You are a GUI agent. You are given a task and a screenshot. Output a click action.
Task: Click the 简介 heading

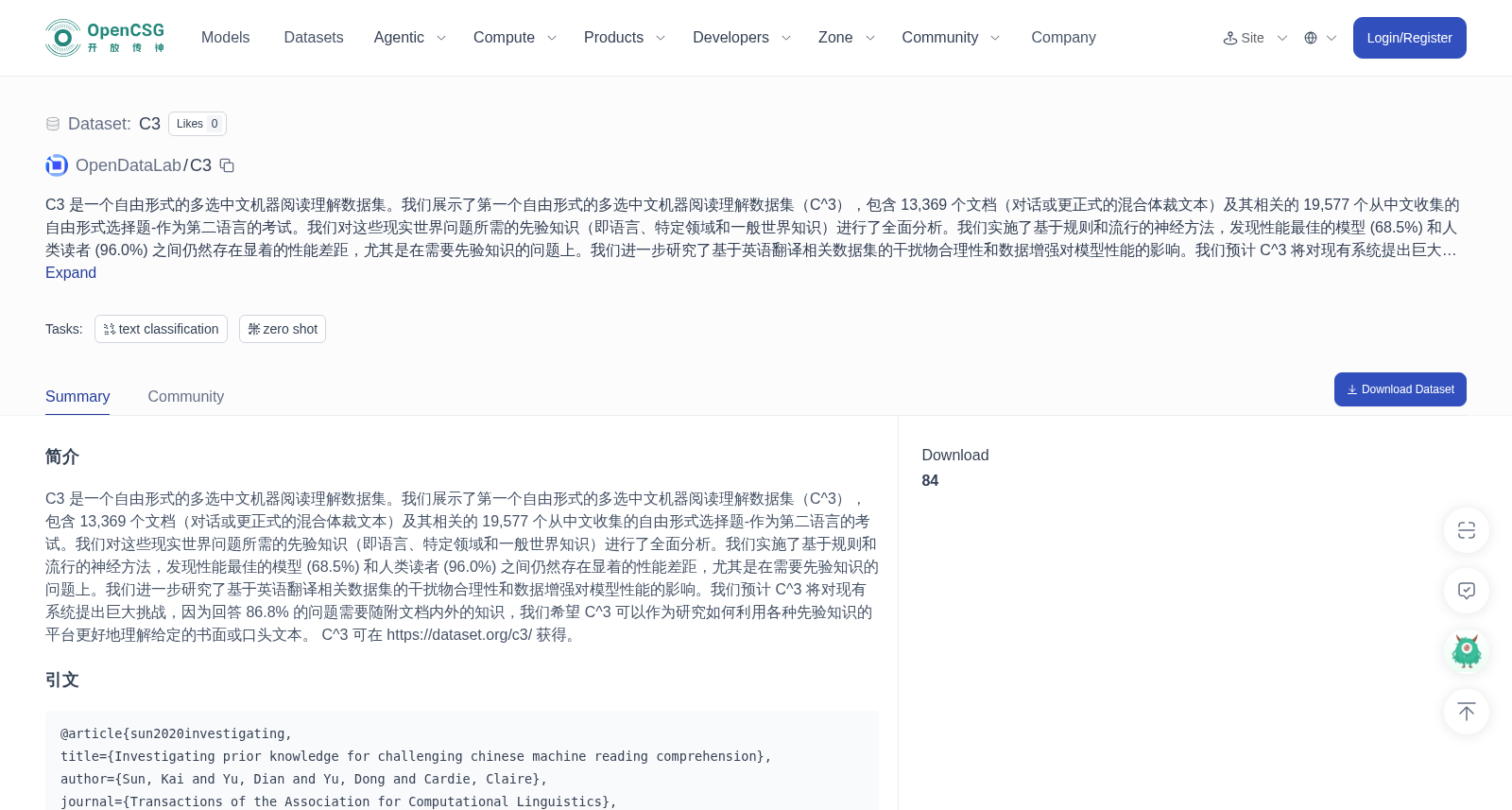62,457
